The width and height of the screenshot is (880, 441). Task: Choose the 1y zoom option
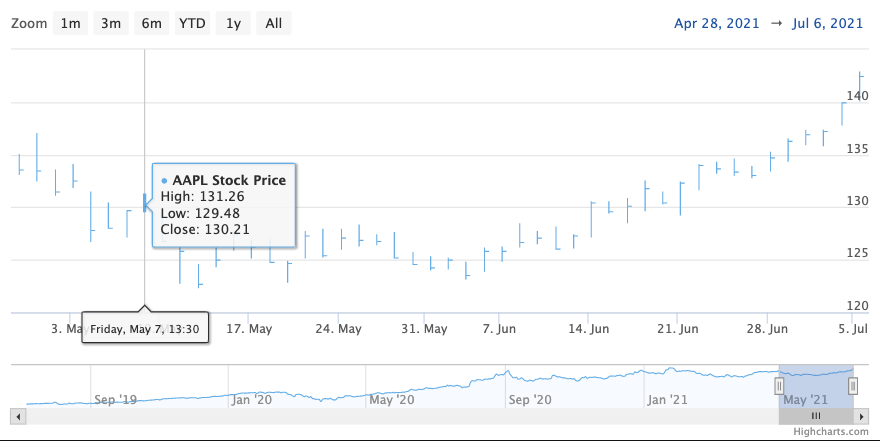click(x=233, y=23)
